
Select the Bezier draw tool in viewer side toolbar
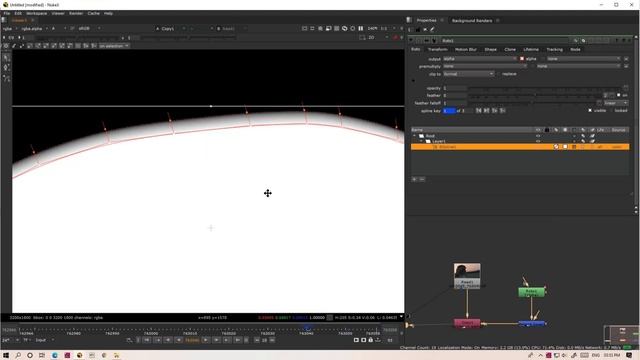6,78
